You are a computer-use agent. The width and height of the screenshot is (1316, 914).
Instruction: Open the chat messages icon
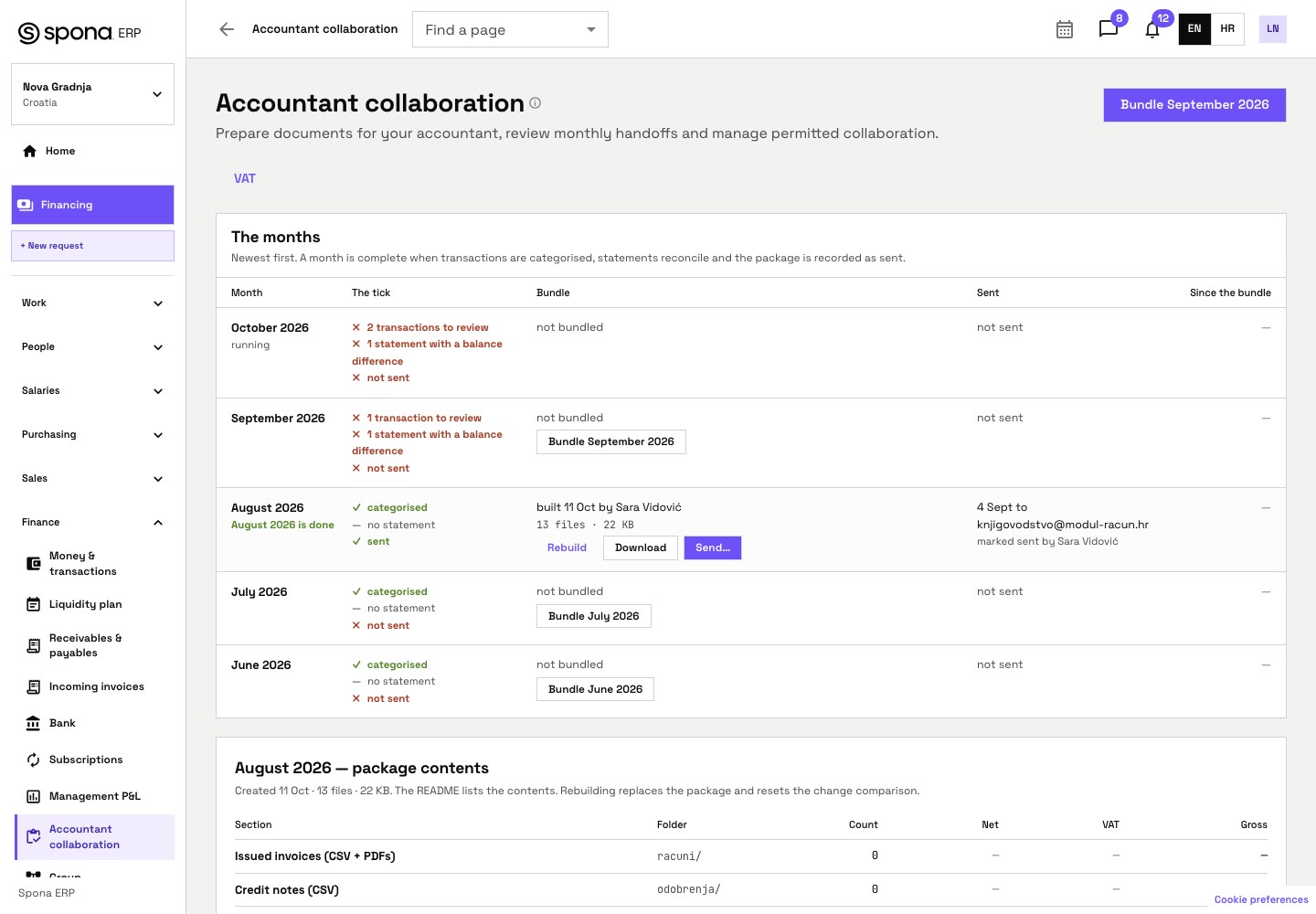pos(1109,29)
